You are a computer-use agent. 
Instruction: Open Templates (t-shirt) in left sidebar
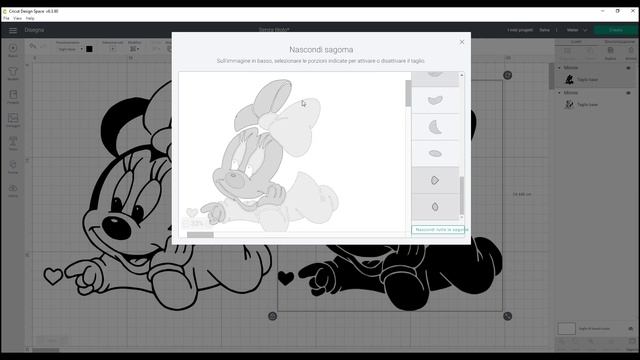(x=13, y=73)
